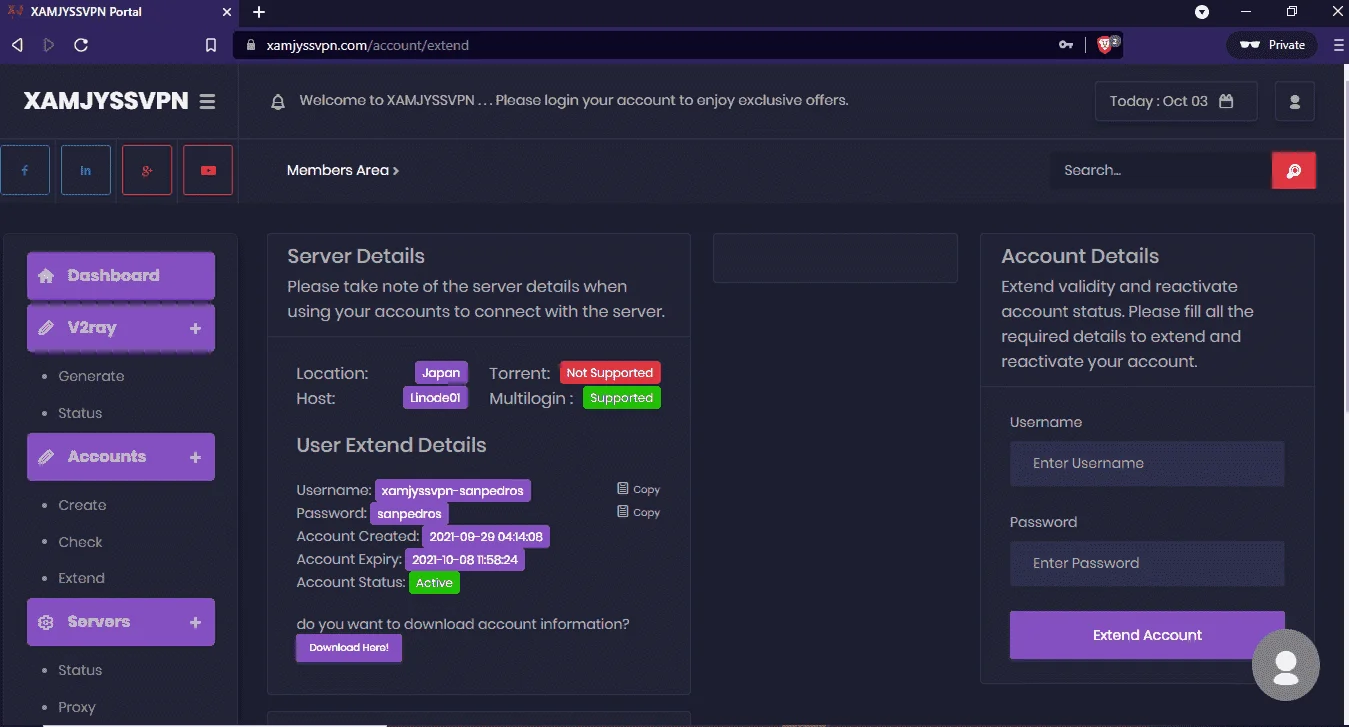The height and width of the screenshot is (727, 1349).
Task: Click the Linode01 host badge
Action: click(x=435, y=398)
